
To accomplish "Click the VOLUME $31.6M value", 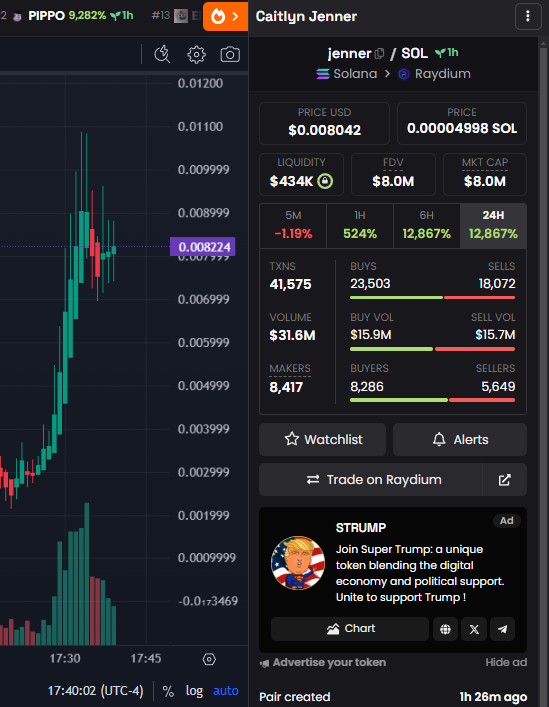I will click(292, 335).
